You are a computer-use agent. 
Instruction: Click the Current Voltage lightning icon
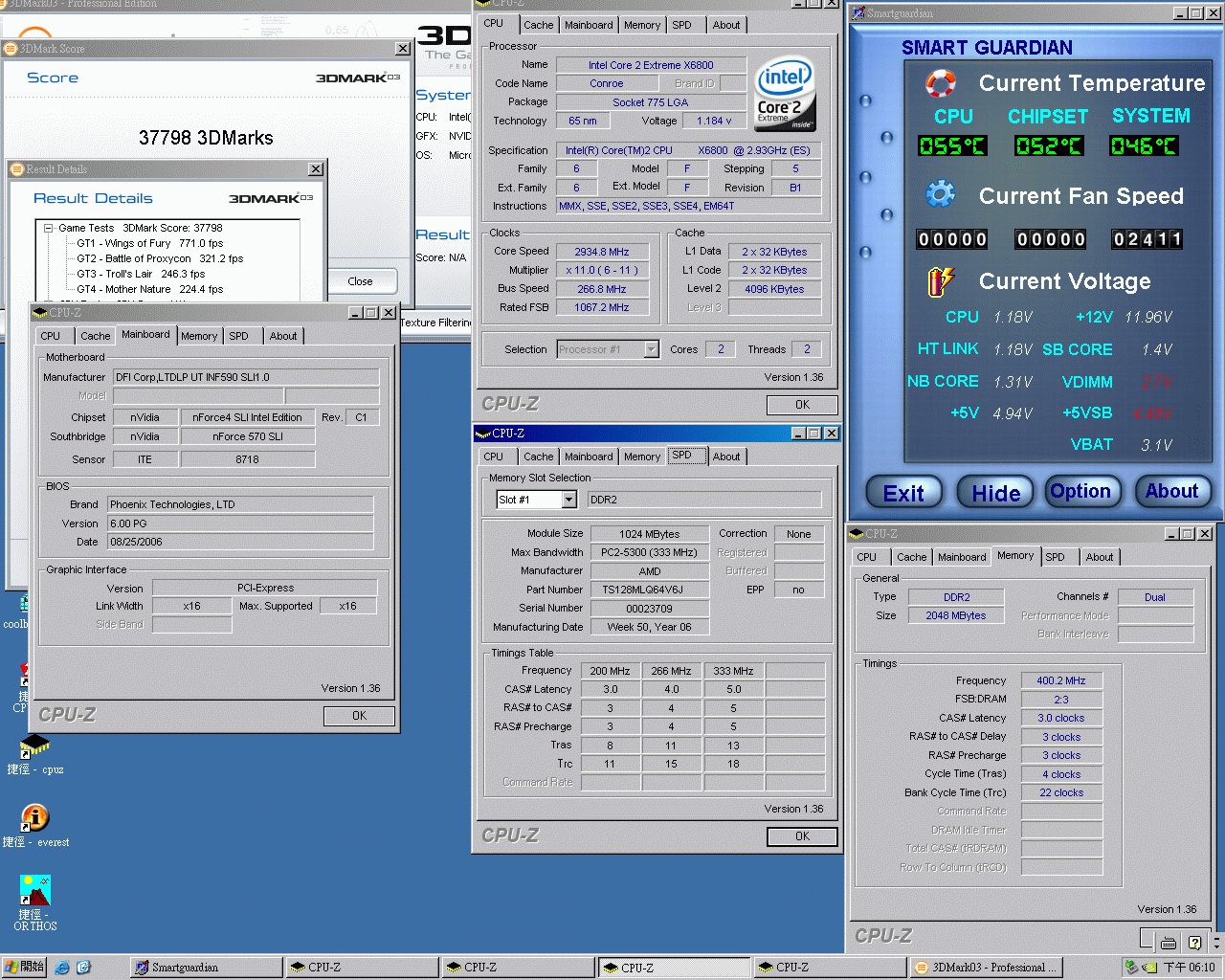941,281
